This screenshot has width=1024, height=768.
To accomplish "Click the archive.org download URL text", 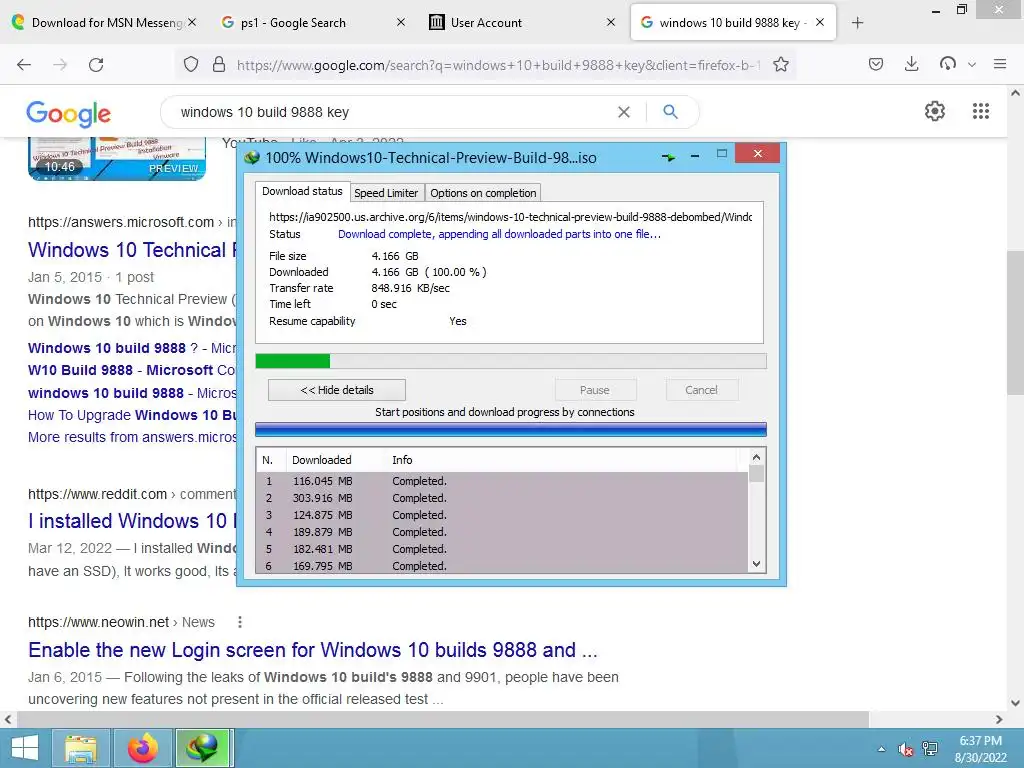I will (510, 217).
